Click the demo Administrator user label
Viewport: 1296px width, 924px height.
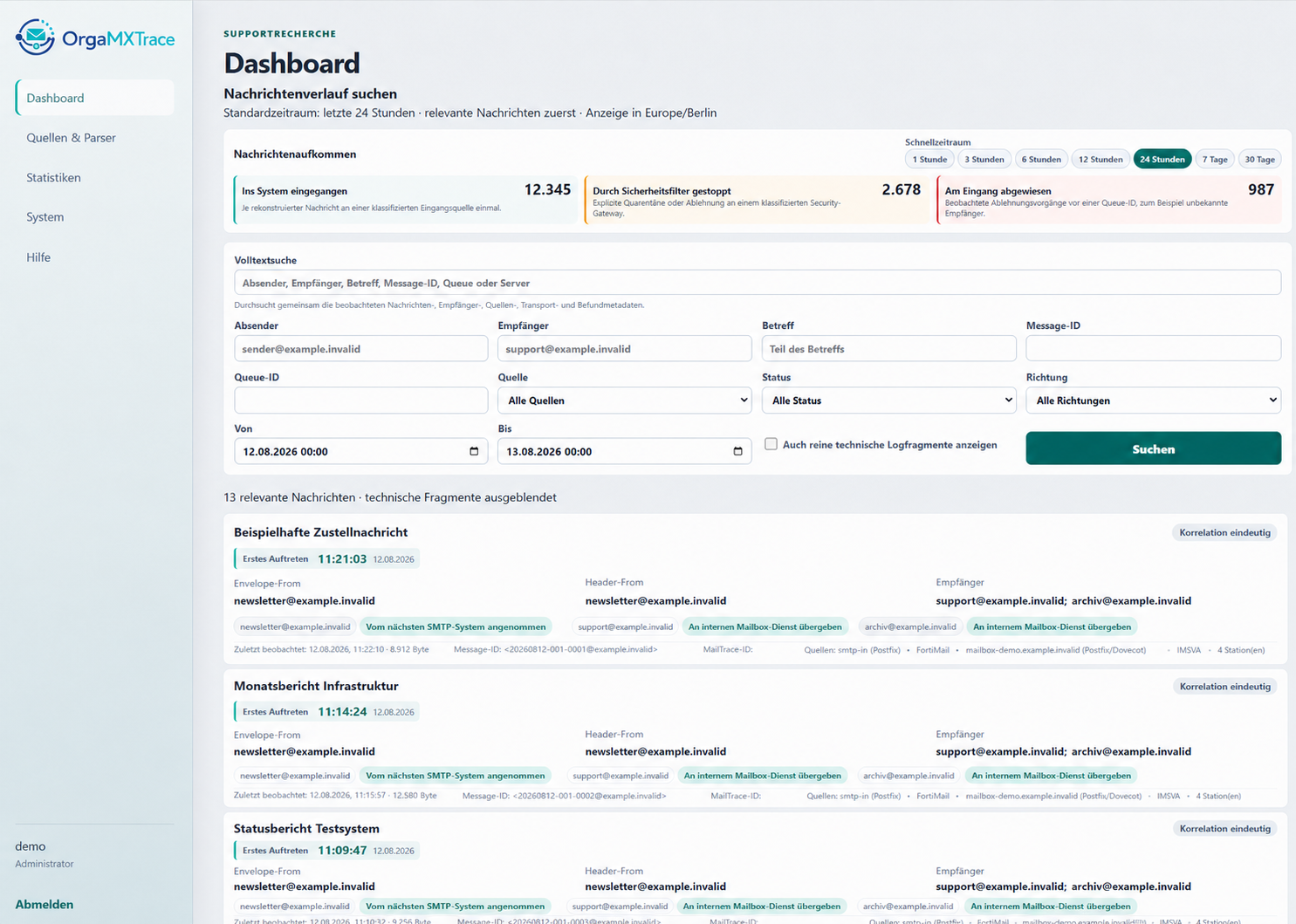tap(45, 854)
